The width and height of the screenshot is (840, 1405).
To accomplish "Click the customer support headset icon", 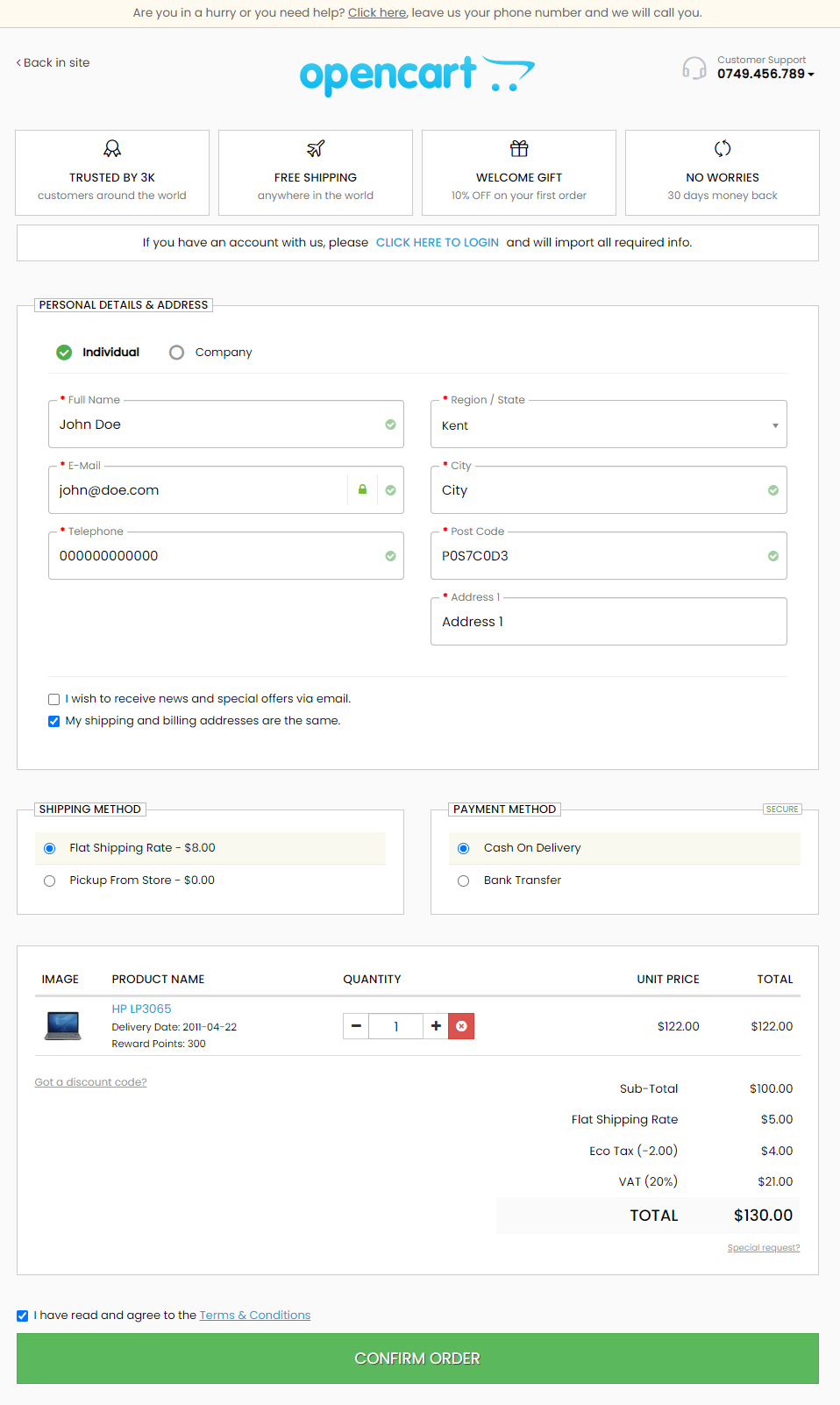I will (694, 68).
